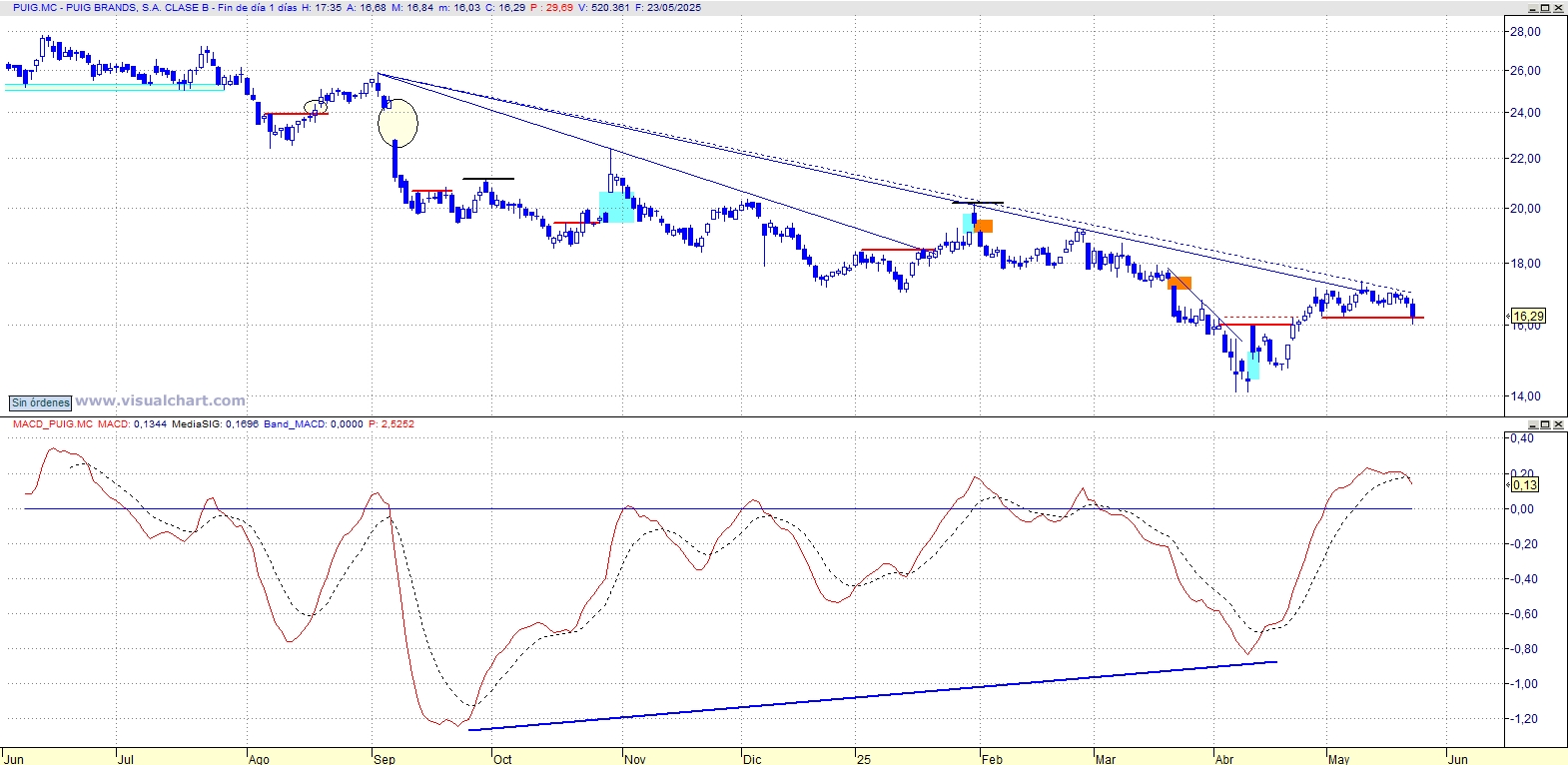Viewport: 1568px width, 765px height.
Task: Click the 'MACD_PUIG.MC' indicator label
Action: pos(52,423)
